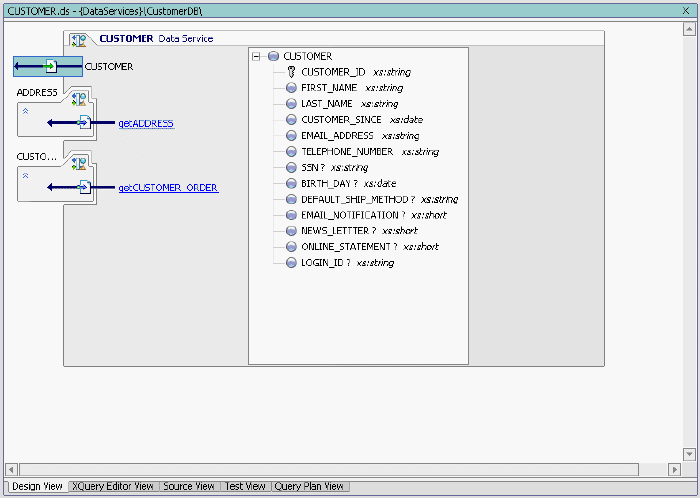Select SSN ? xs:string row
700x498 pixels.
(x=334, y=167)
